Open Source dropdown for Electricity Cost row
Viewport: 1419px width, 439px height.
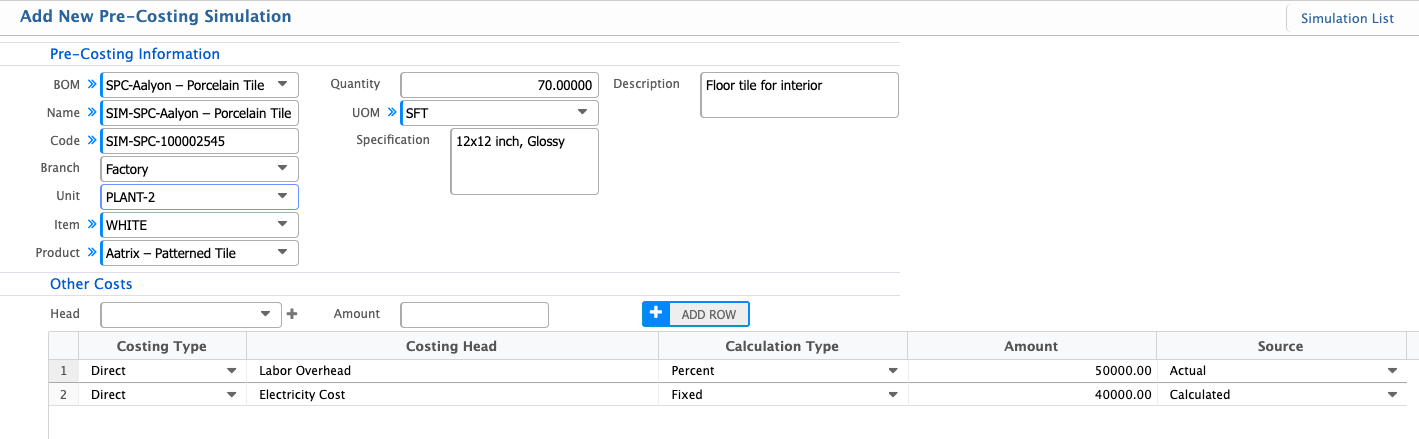tap(1391, 395)
